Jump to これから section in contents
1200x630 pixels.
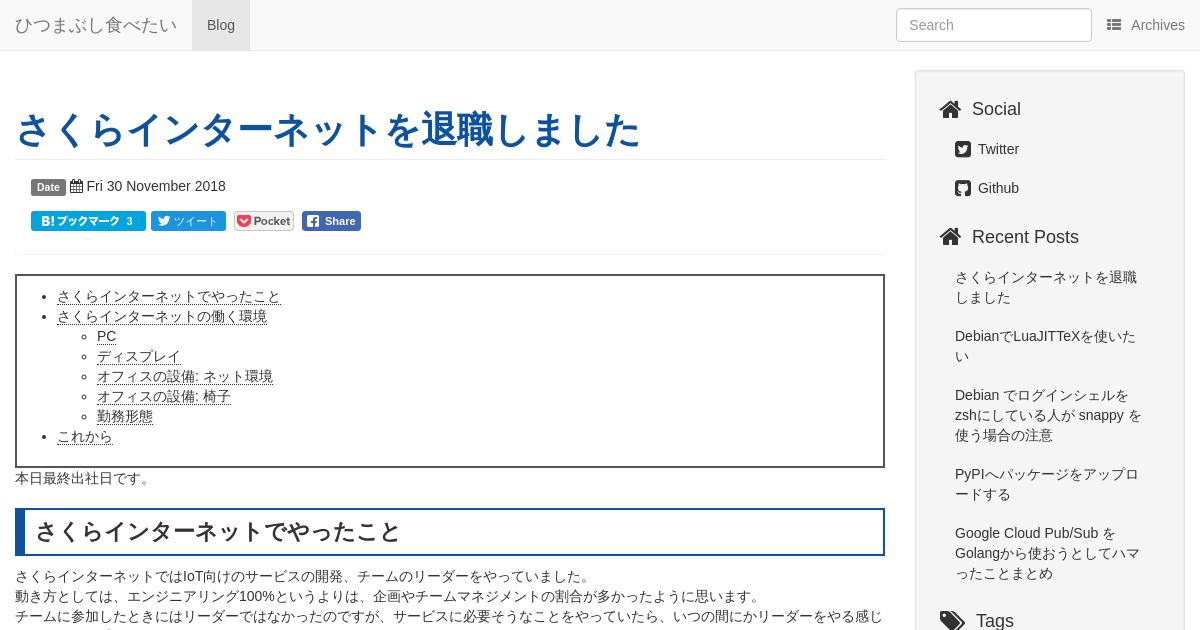pos(85,436)
